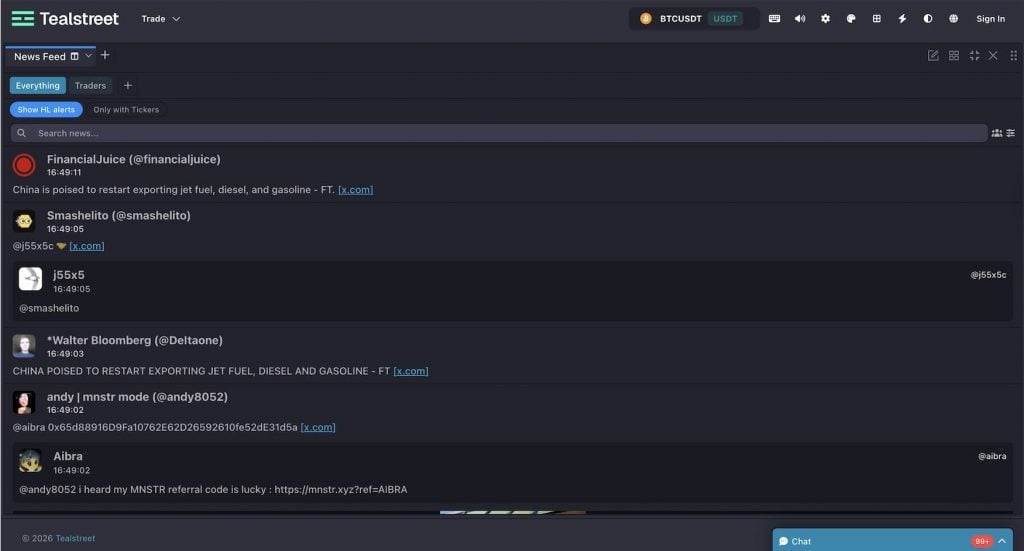Click the search magnifier icon

pos(22,133)
